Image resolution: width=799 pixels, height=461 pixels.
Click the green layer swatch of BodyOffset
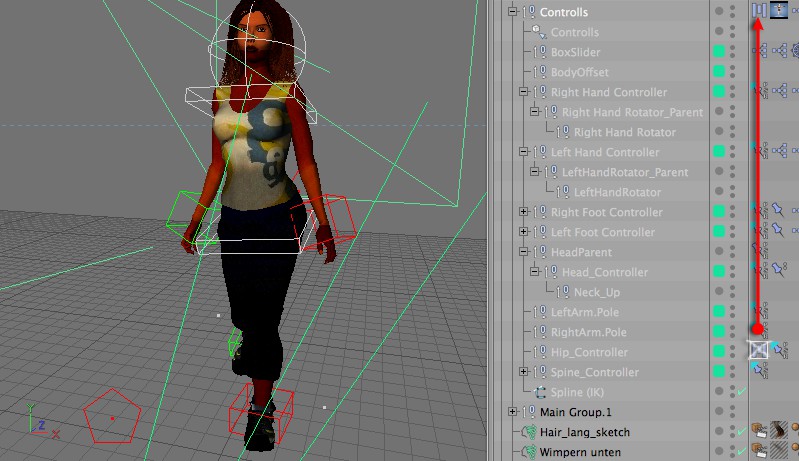719,71
